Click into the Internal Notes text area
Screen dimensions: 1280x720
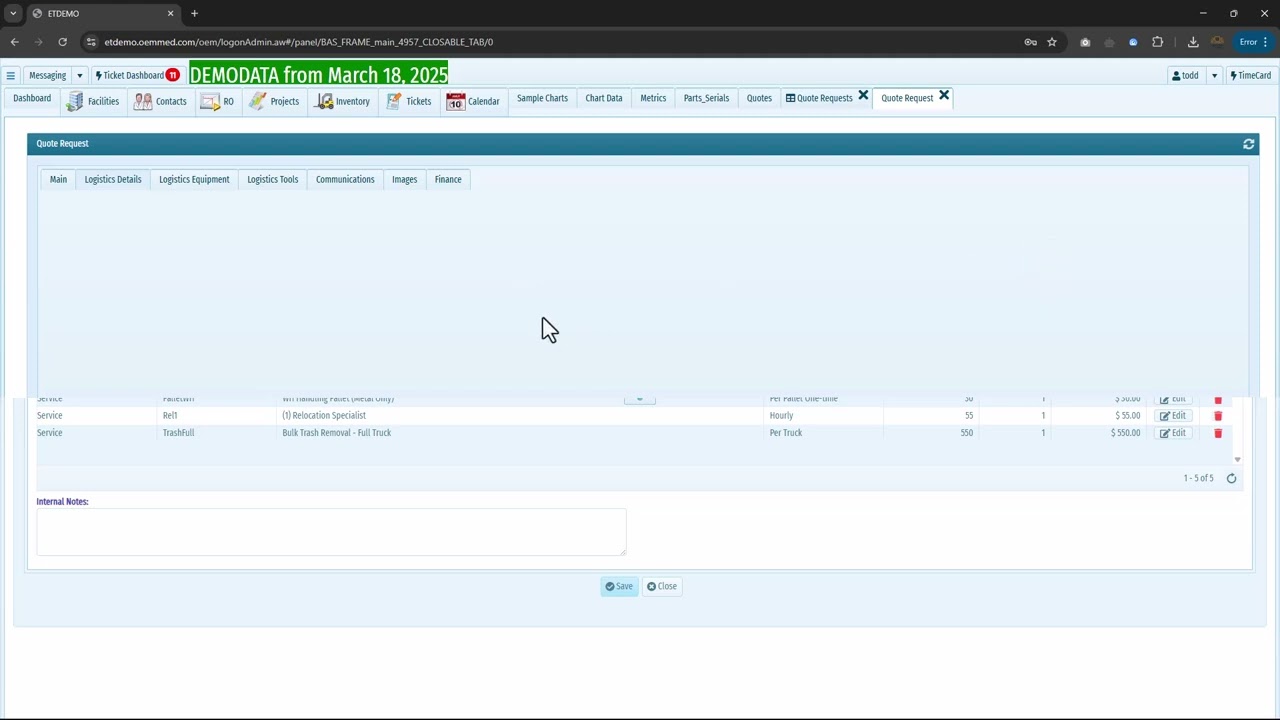pyautogui.click(x=331, y=532)
